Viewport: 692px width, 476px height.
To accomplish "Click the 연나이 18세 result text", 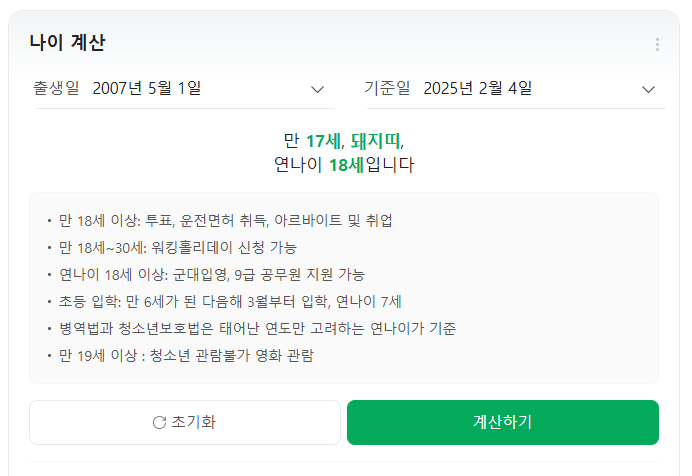I will click(x=319, y=165).
